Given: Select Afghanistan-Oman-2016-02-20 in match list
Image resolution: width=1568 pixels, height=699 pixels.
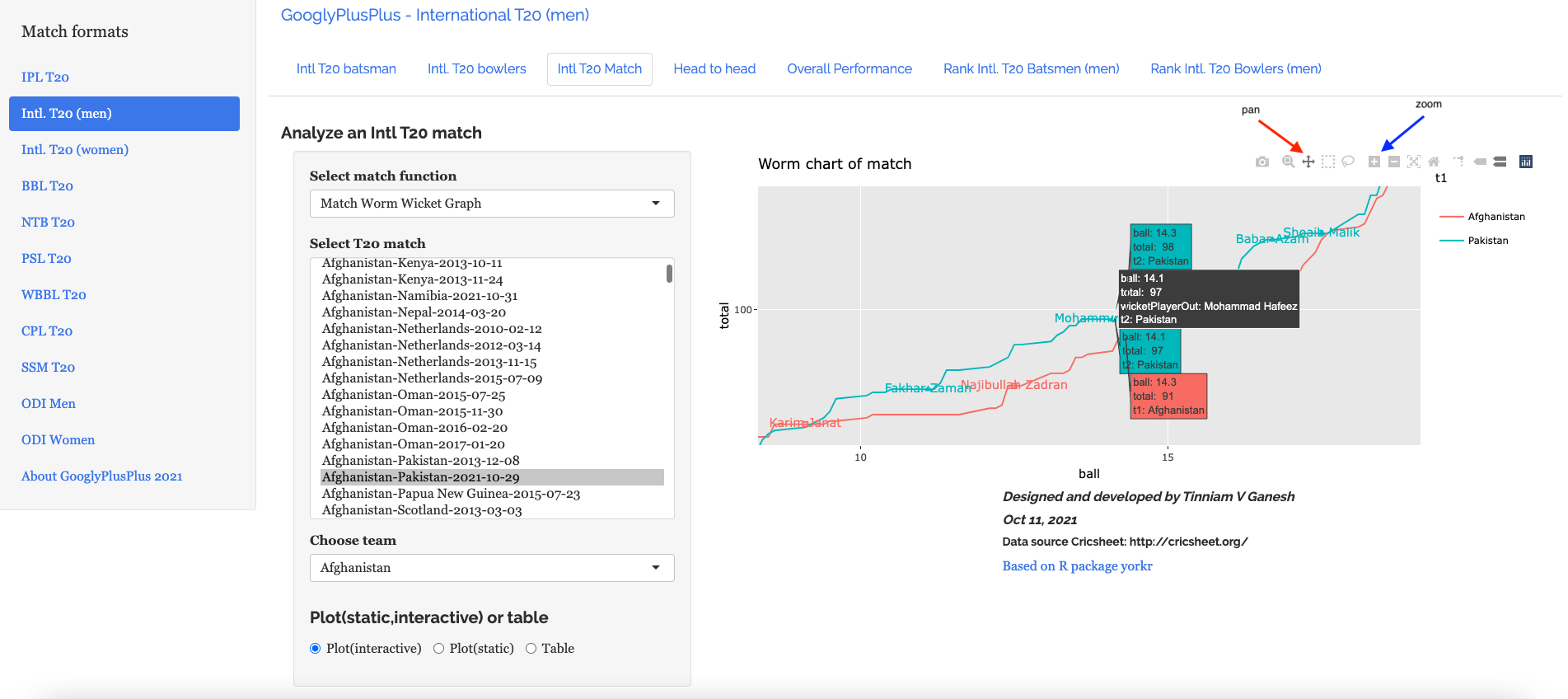Looking at the screenshot, I should (x=414, y=428).
